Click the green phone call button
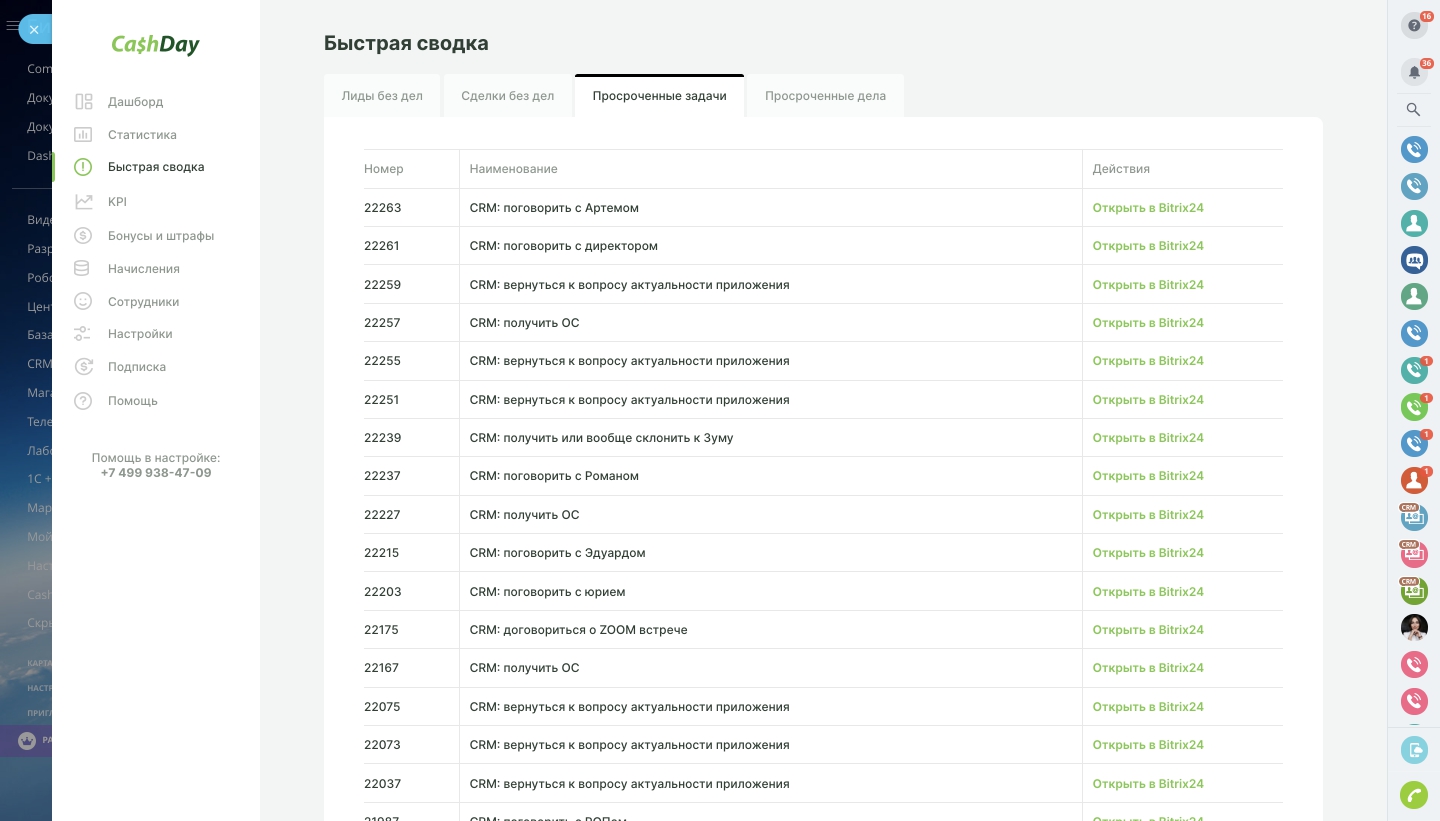Viewport: 1440px width, 821px height. pos(1414,795)
